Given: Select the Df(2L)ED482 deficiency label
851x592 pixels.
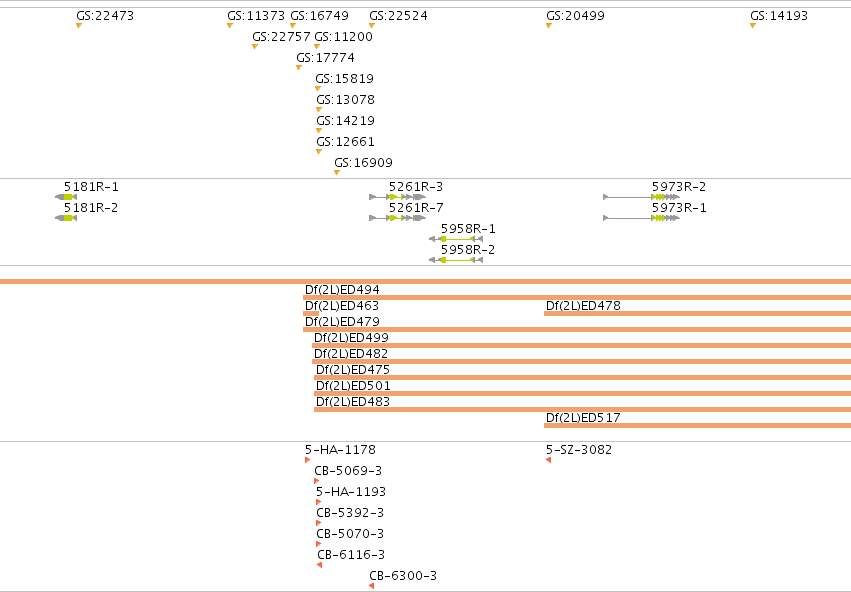Looking at the screenshot, I should pyautogui.click(x=351, y=354).
